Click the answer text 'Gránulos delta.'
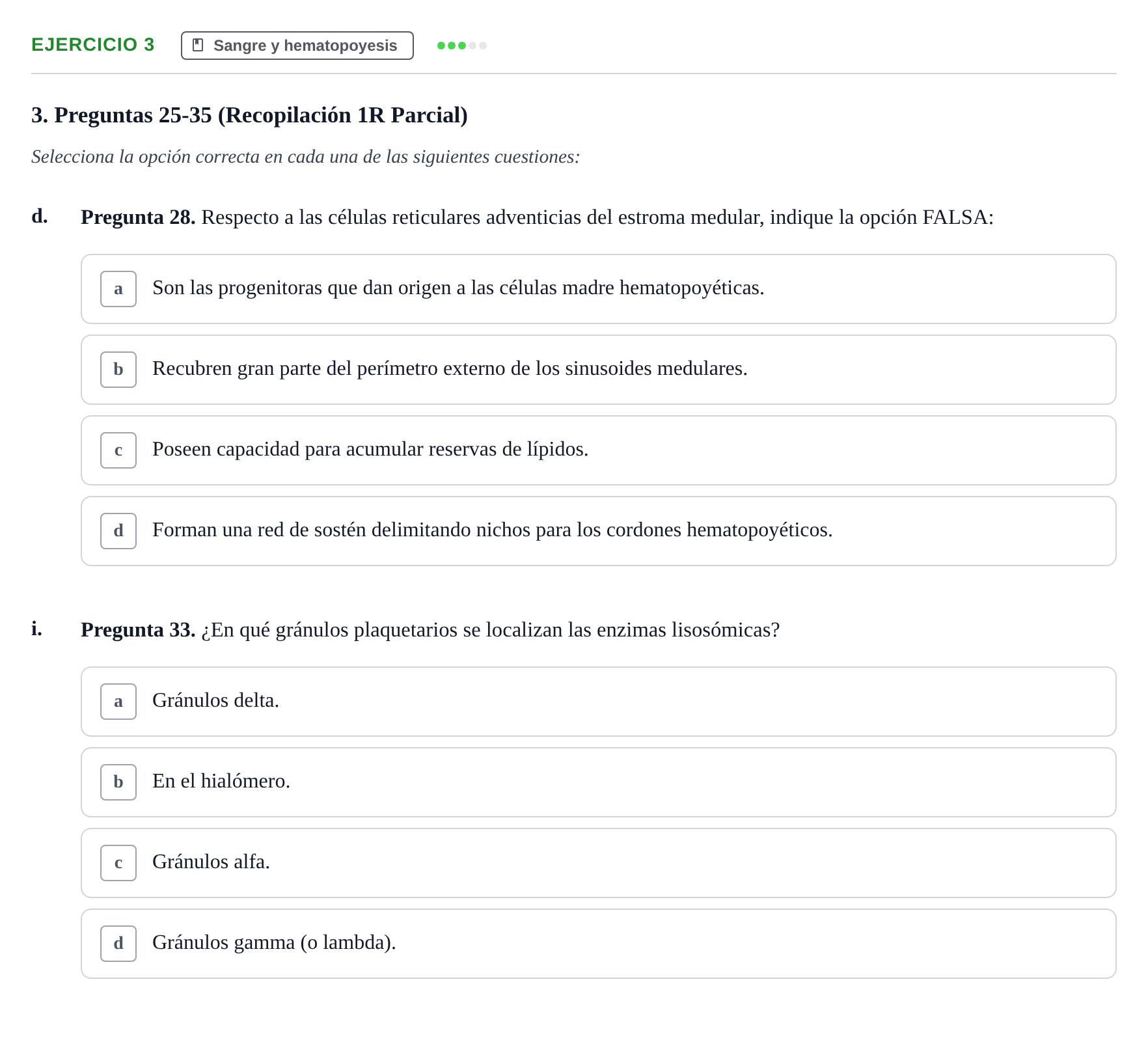The height and width of the screenshot is (1040, 1148). click(x=215, y=700)
